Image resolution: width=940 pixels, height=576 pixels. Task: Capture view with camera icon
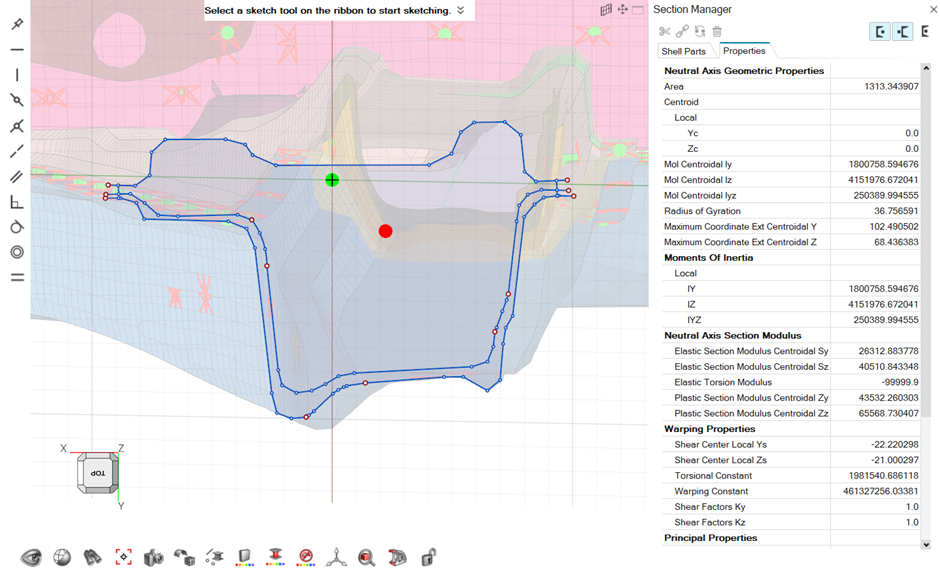pyautogui.click(x=153, y=557)
